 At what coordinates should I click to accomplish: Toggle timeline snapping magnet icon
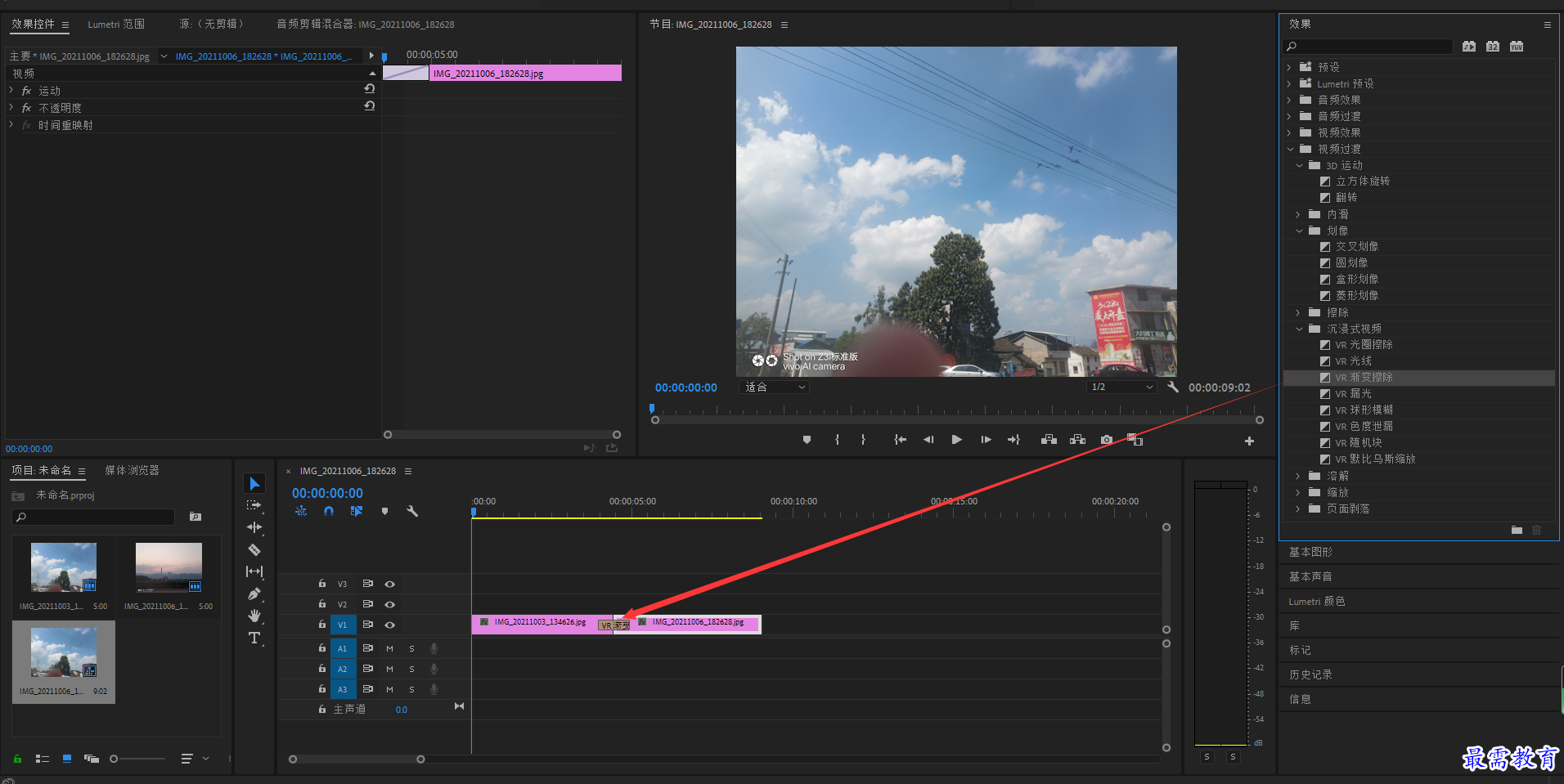329,511
